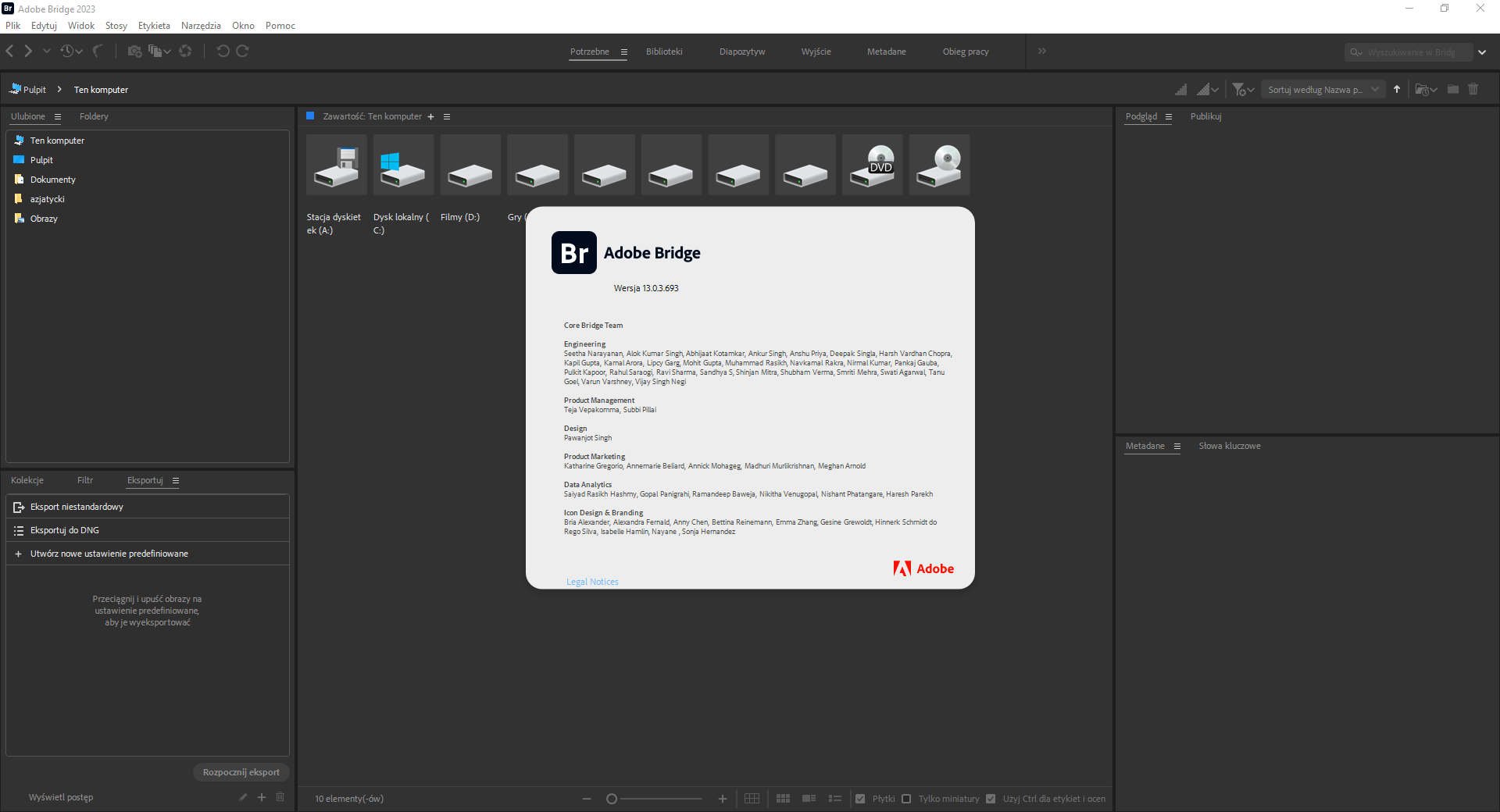Switch to the Biblioteki workspace
Screen dimensions: 1500x812
tap(664, 52)
